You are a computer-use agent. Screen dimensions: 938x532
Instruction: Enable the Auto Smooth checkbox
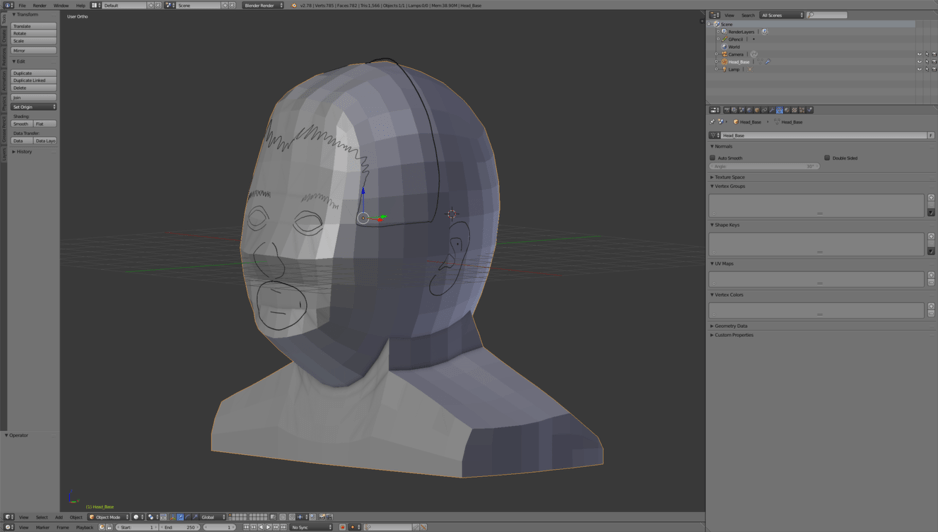pyautogui.click(x=713, y=158)
